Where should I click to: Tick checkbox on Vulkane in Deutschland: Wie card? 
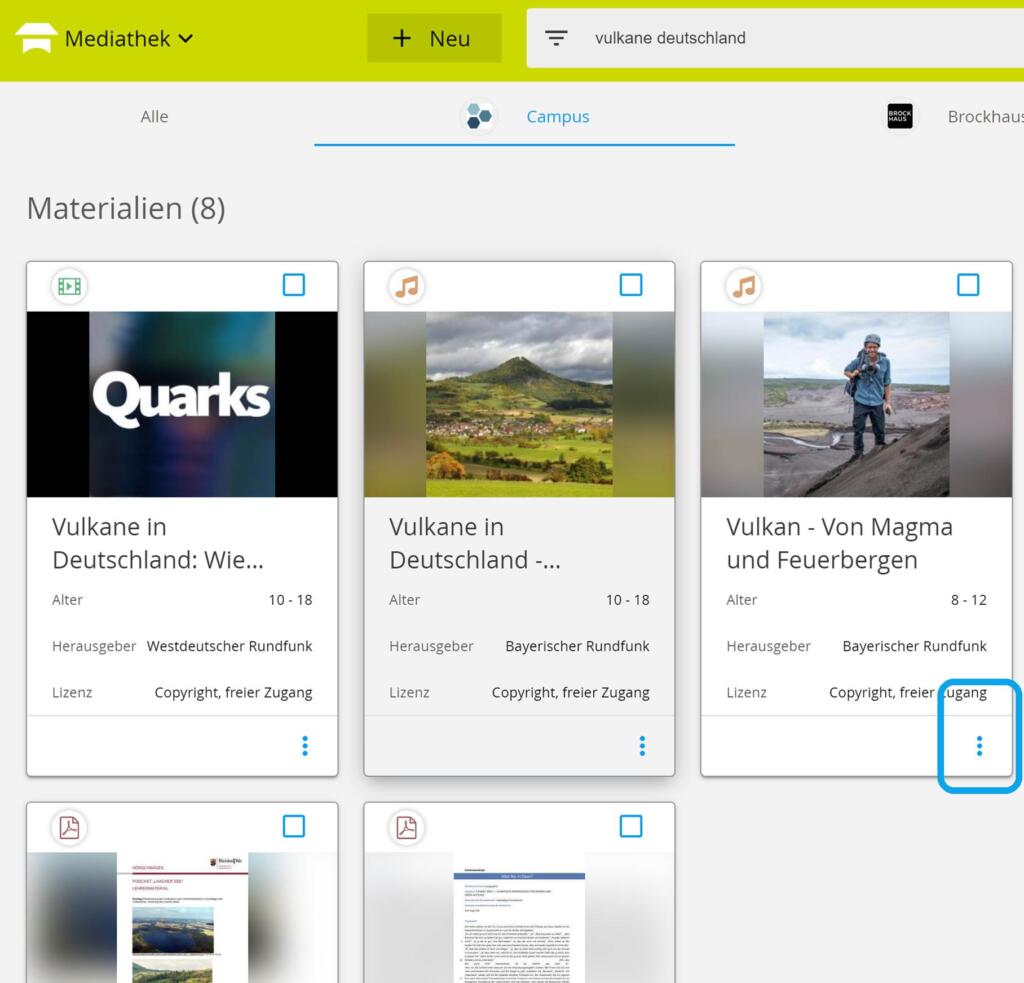tap(294, 285)
